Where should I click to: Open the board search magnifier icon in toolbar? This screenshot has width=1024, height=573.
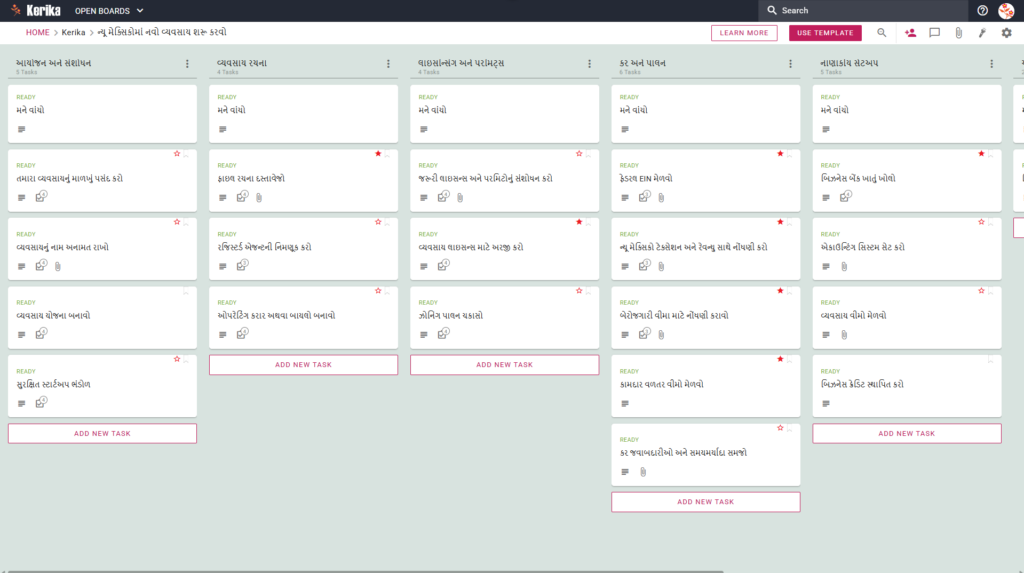click(882, 33)
